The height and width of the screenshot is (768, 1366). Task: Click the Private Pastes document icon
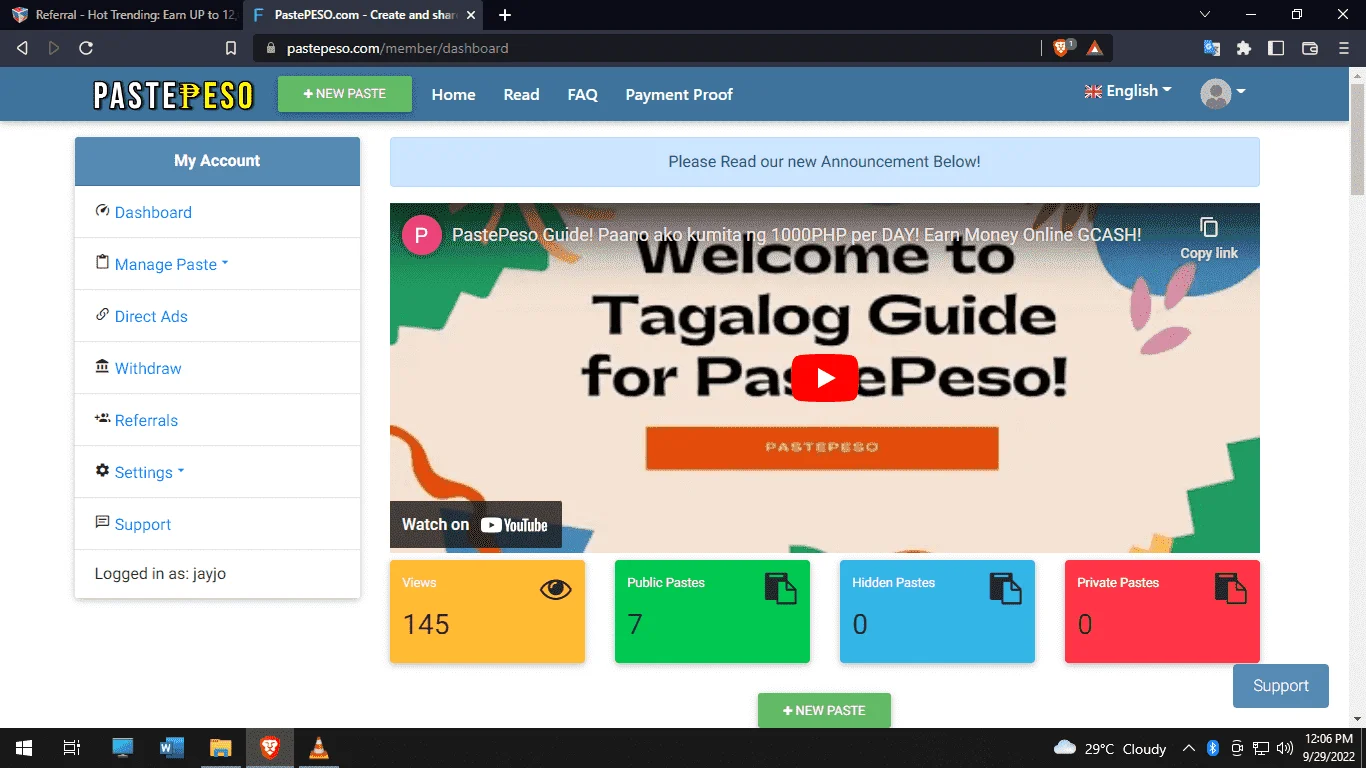pyautogui.click(x=1231, y=589)
